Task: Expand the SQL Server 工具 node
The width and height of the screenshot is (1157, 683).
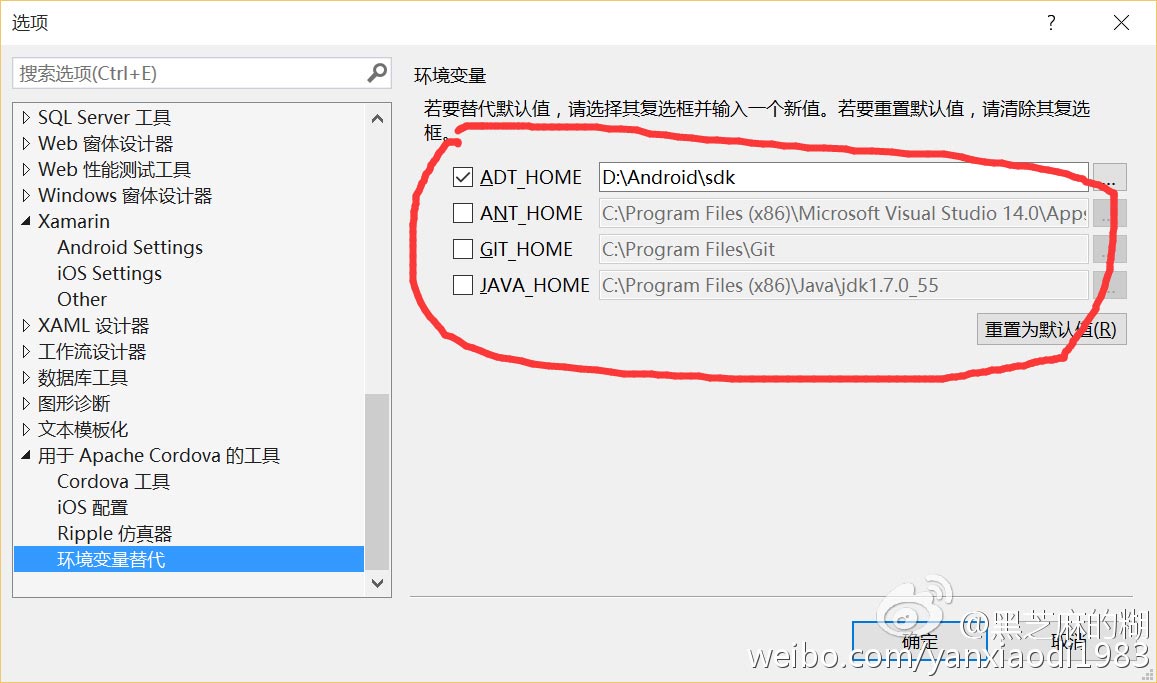Action: [x=26, y=117]
